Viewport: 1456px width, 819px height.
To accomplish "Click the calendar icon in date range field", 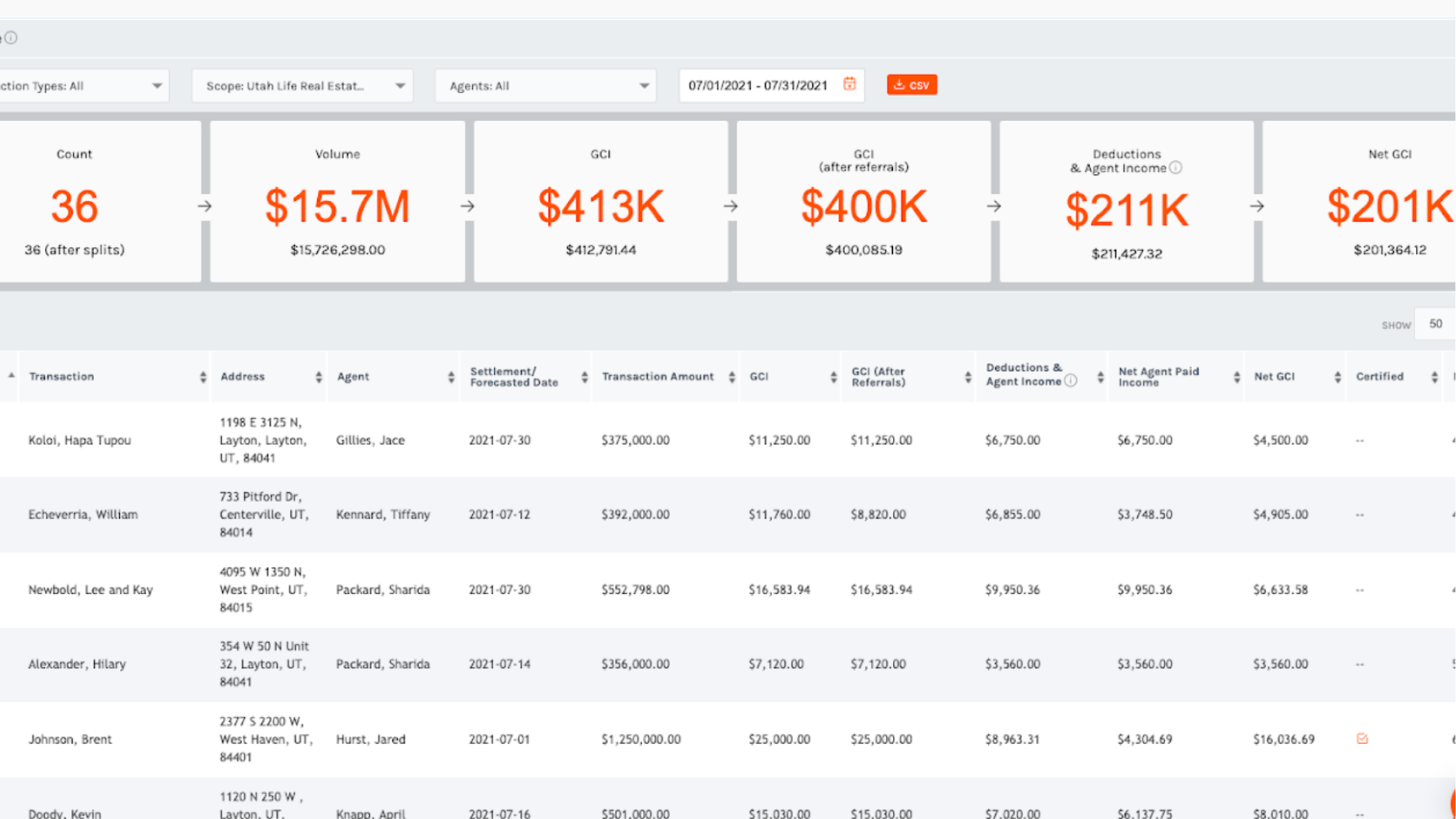I will pos(849,84).
